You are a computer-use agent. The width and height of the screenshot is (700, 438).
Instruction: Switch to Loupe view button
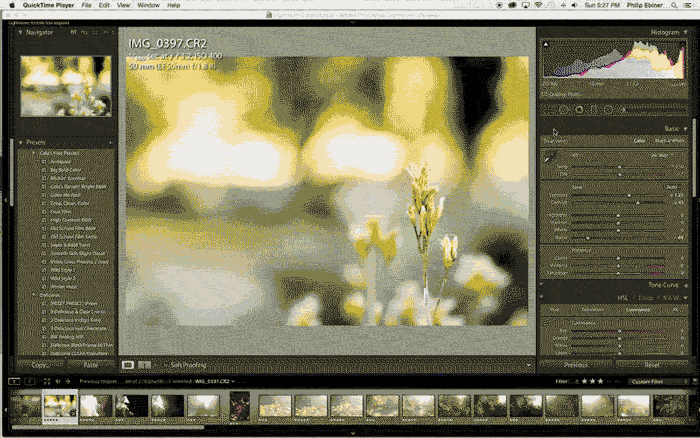pyautogui.click(x=128, y=365)
